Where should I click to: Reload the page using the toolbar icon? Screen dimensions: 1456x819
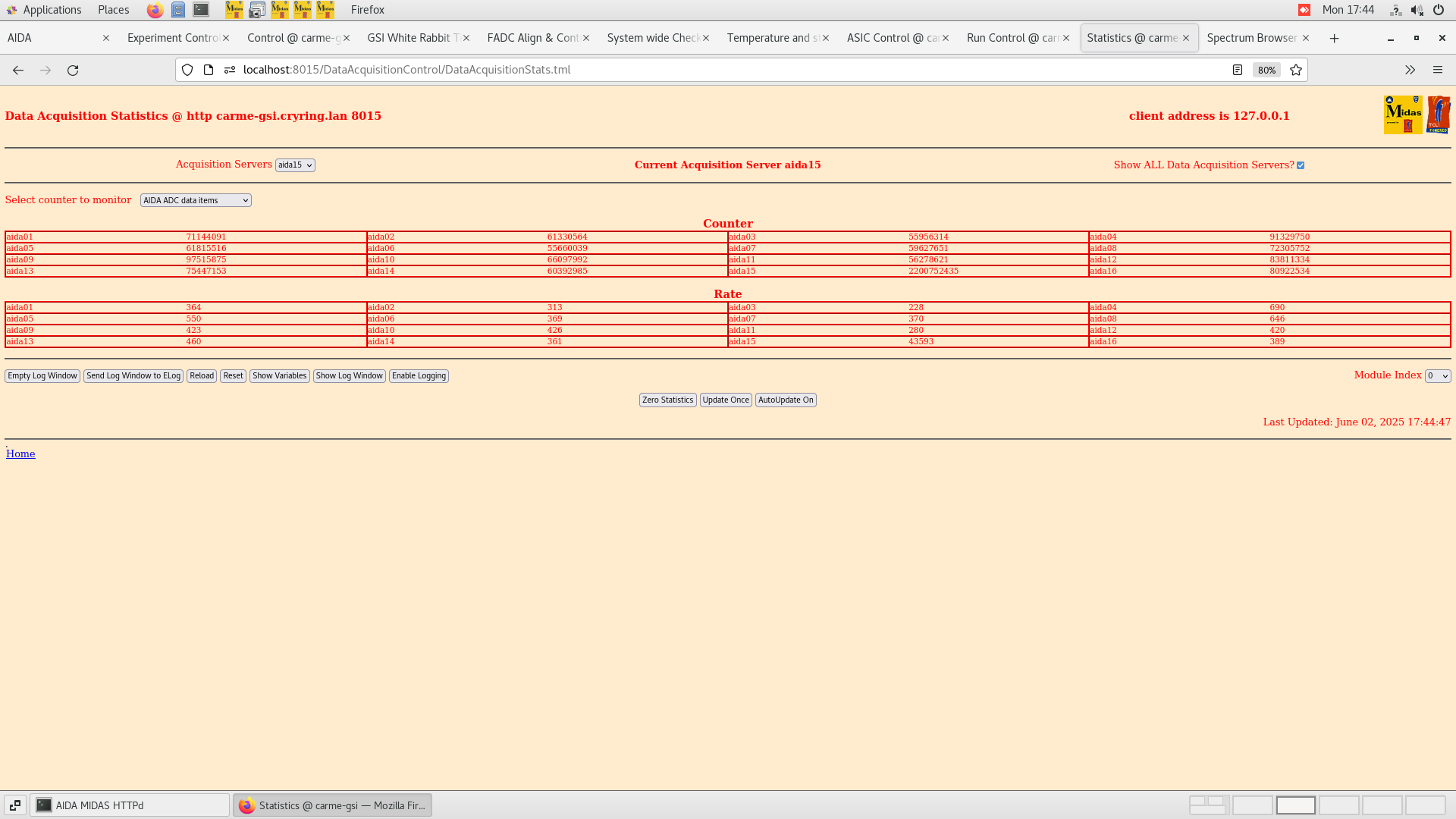(x=73, y=70)
